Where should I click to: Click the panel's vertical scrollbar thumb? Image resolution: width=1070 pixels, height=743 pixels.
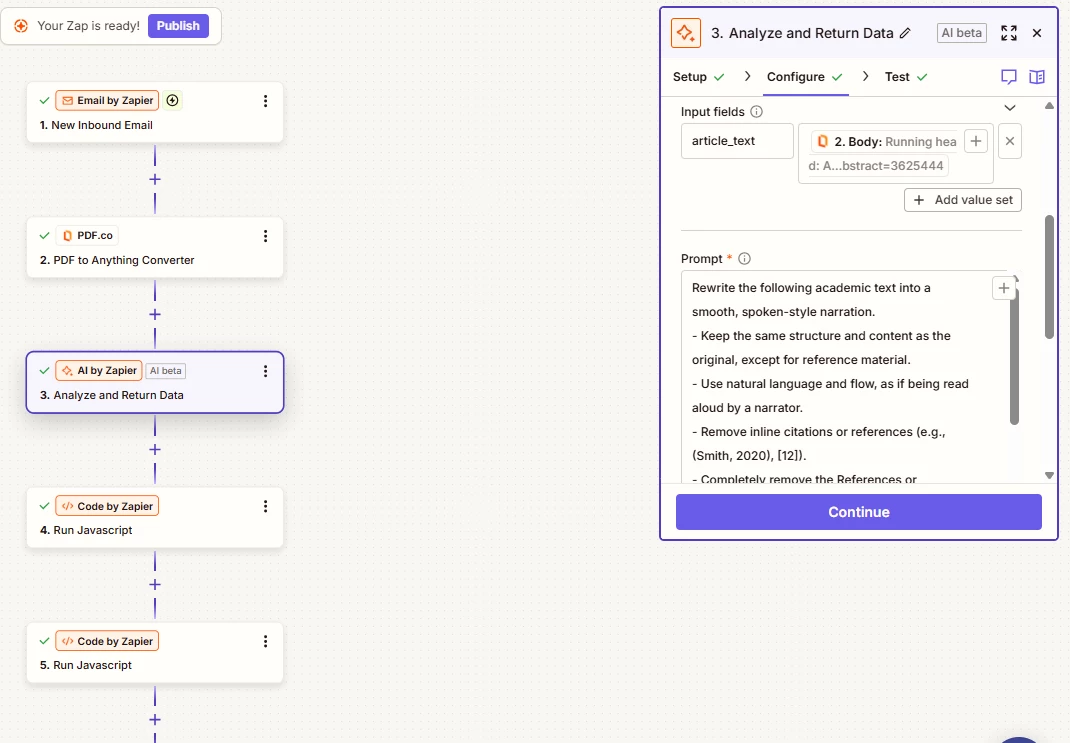point(1050,277)
